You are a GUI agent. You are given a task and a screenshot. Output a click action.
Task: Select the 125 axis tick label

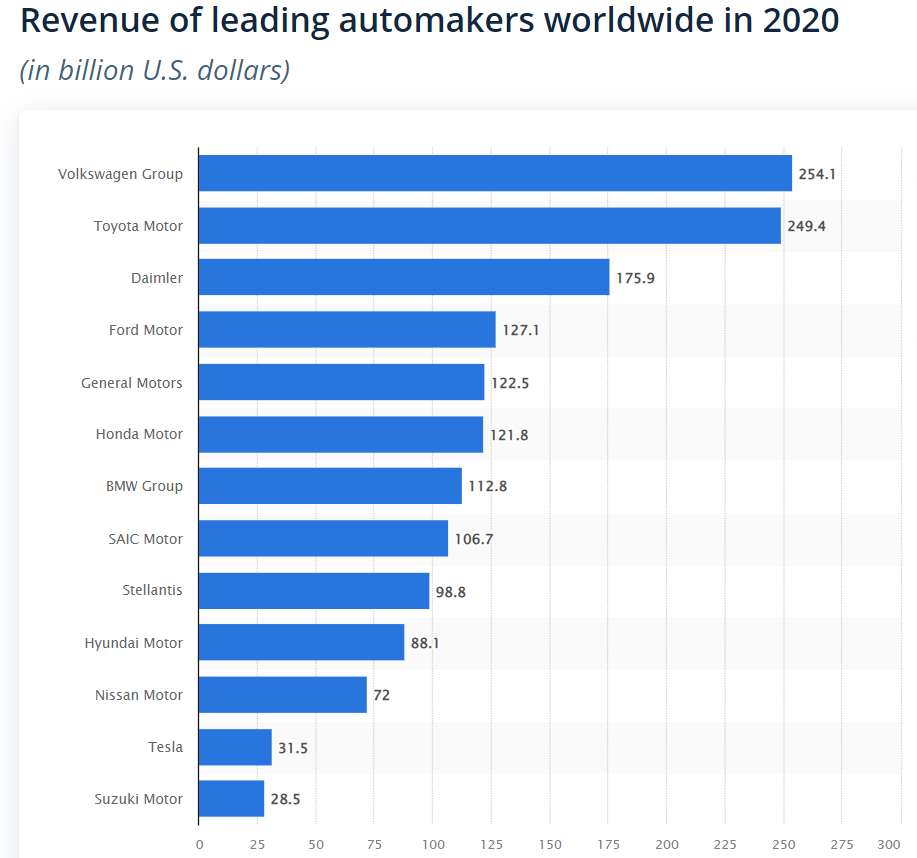pos(491,845)
